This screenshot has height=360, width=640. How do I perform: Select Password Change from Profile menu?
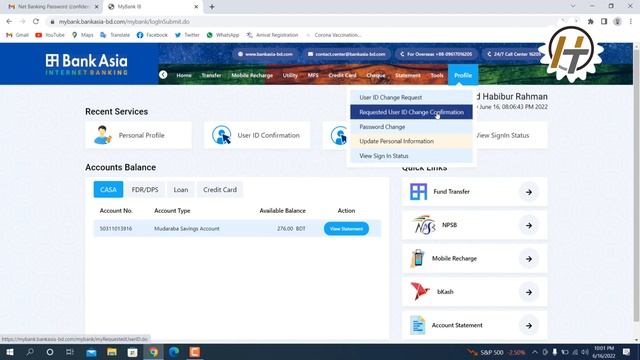coord(411,127)
